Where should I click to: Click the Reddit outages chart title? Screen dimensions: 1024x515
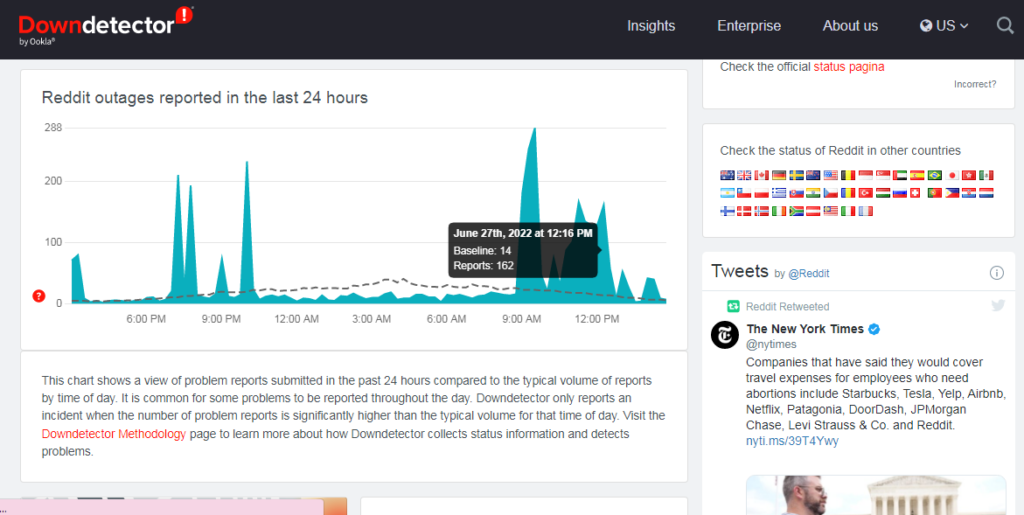(204, 98)
